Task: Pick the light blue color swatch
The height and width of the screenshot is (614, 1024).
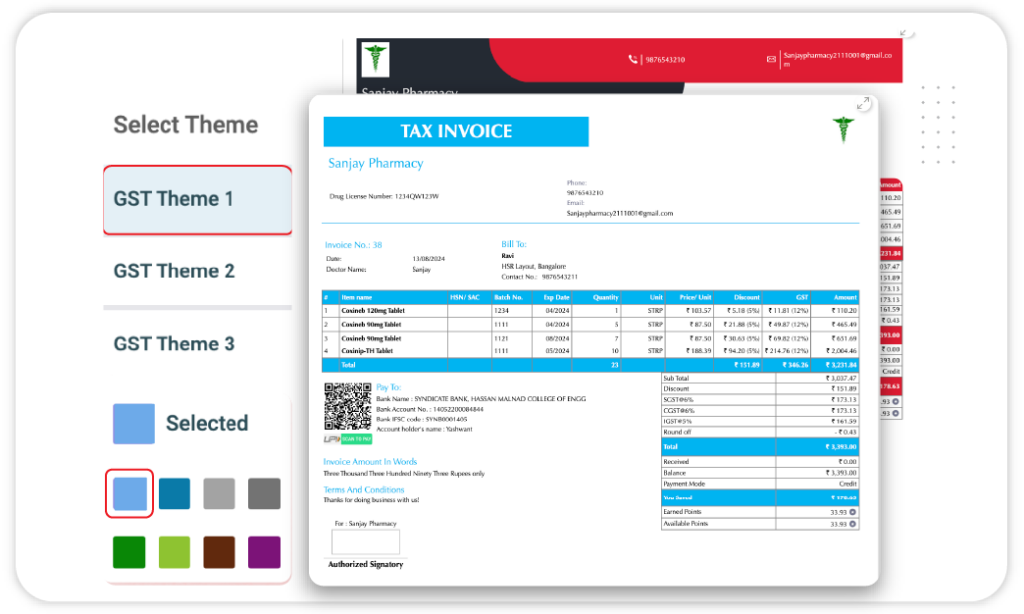Action: (129, 493)
